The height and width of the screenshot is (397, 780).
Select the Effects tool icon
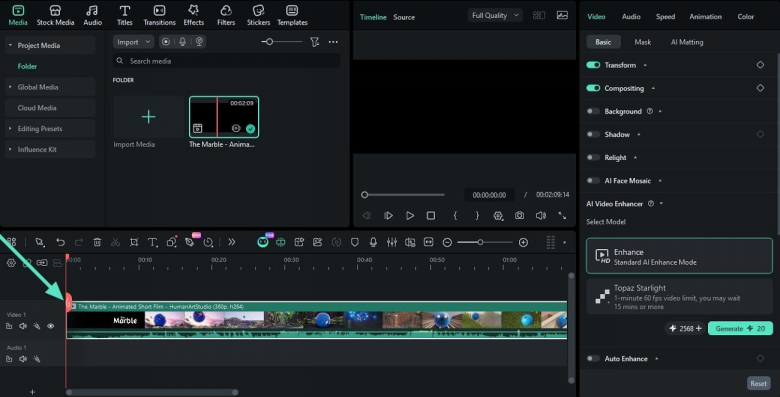pyautogui.click(x=194, y=15)
